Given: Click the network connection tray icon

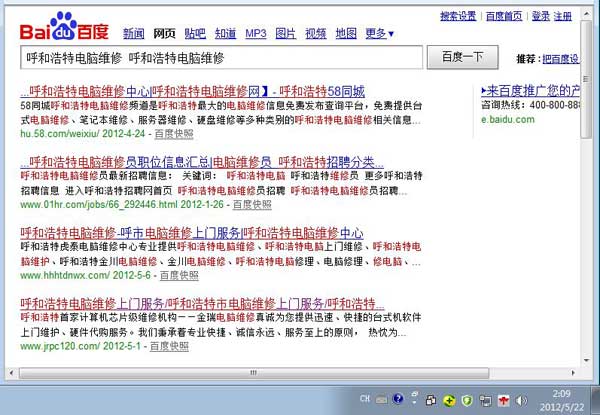Looking at the screenshot, I should [x=485, y=400].
